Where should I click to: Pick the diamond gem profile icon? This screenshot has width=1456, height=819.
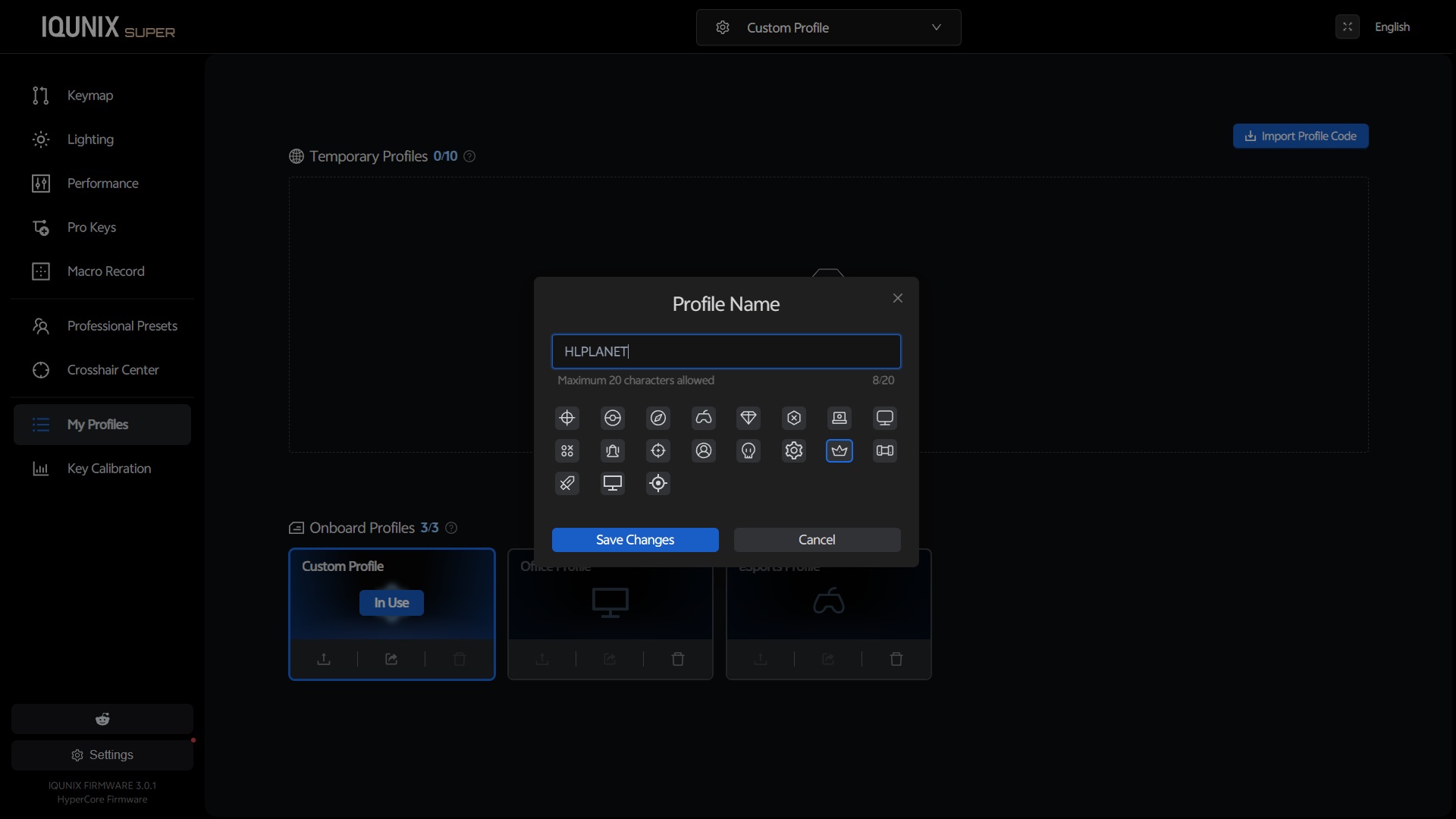(x=748, y=418)
